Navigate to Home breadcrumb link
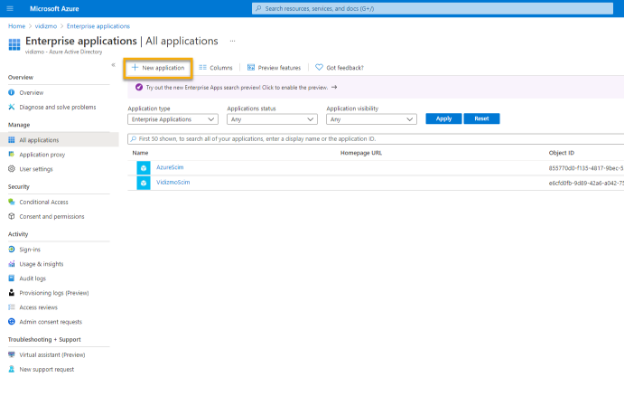The image size is (624, 406). pos(17,24)
